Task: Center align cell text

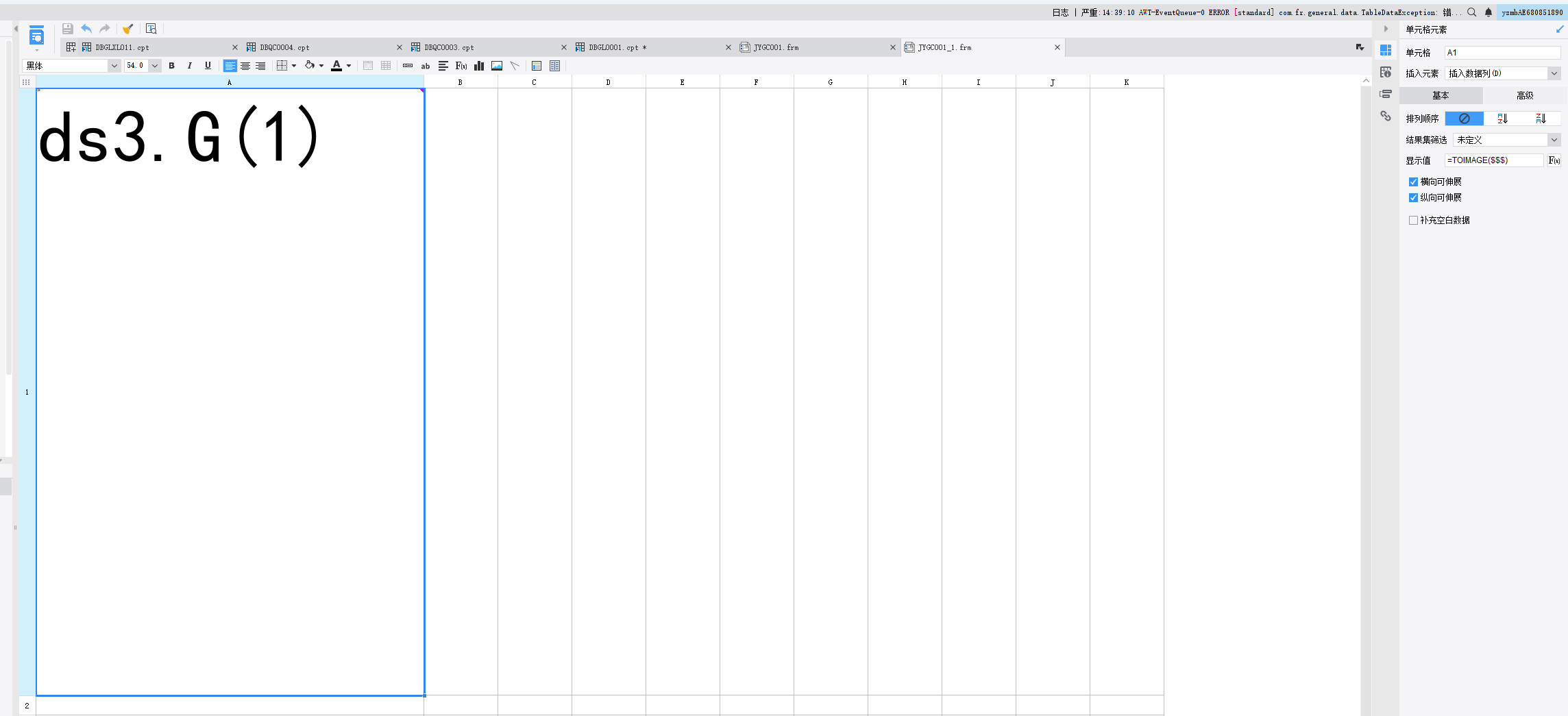Action: coord(245,66)
